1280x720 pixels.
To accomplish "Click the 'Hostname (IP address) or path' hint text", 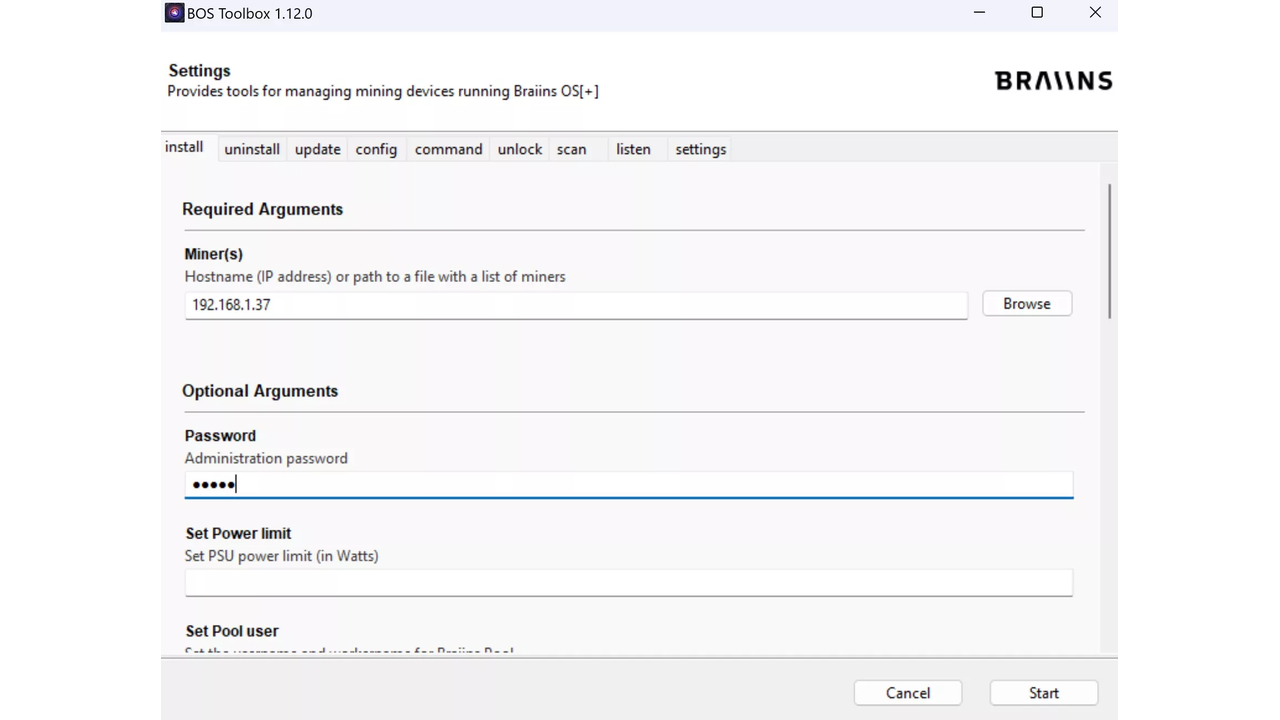I will (375, 276).
